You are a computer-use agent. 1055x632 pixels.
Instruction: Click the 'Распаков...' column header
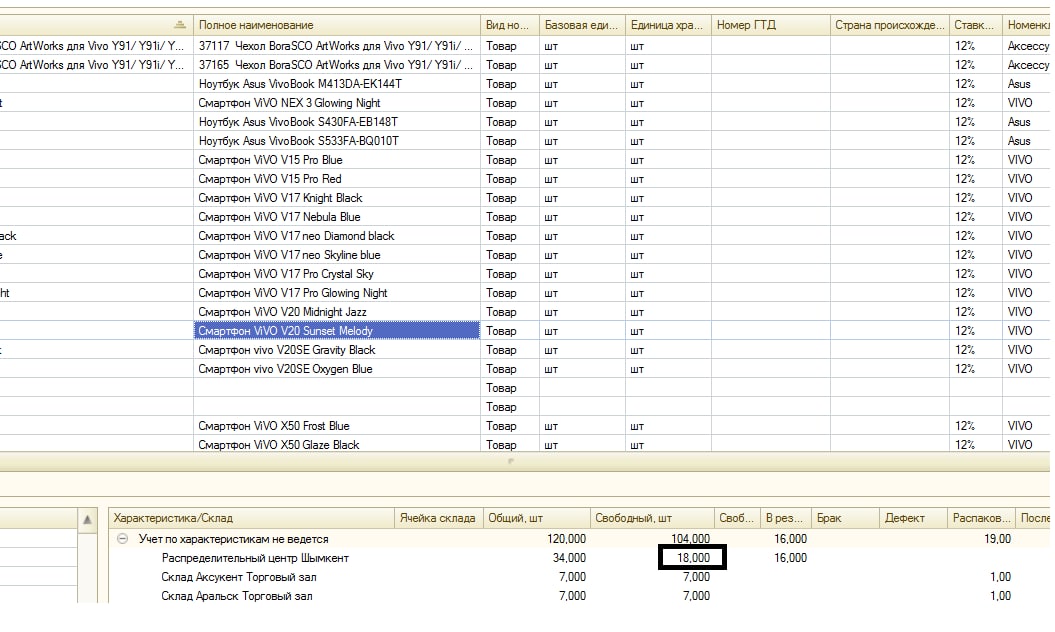pyautogui.click(x=981, y=518)
